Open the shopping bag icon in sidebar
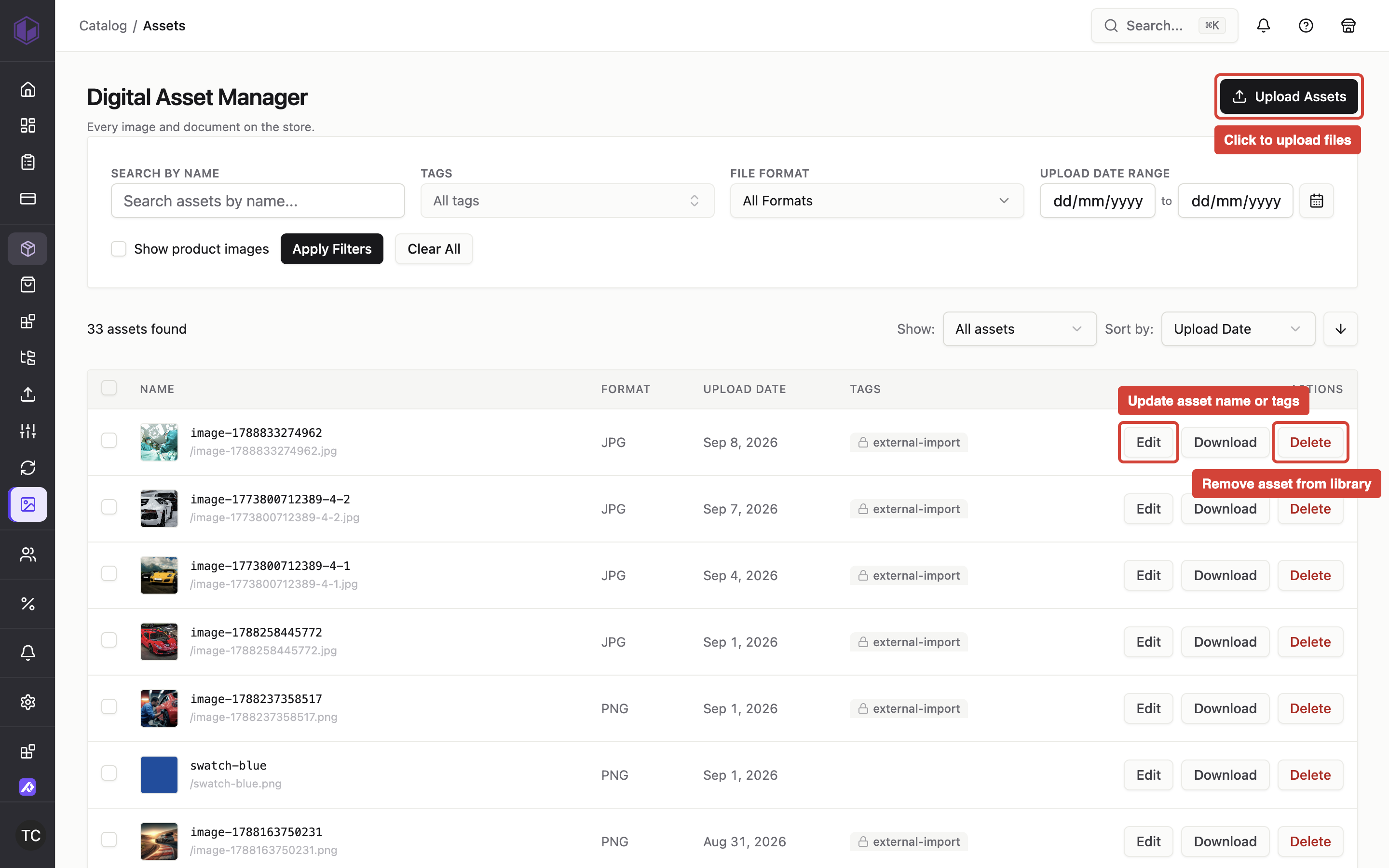This screenshot has height=868, width=1389. point(27,285)
